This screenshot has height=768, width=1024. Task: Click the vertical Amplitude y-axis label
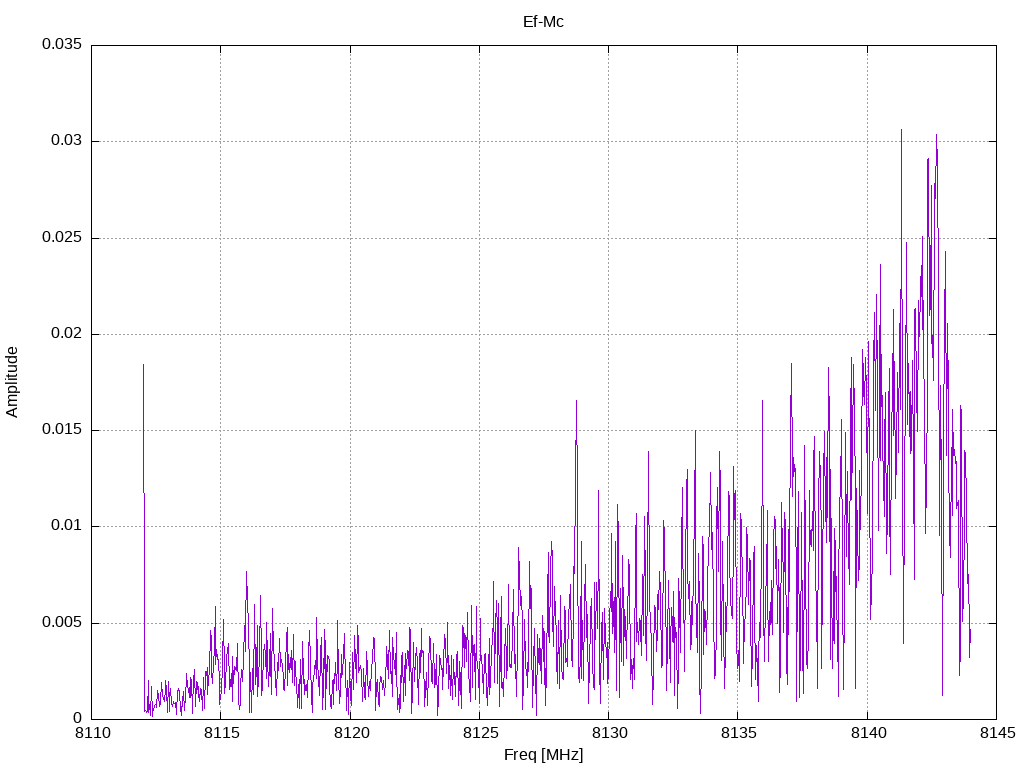pos(12,382)
